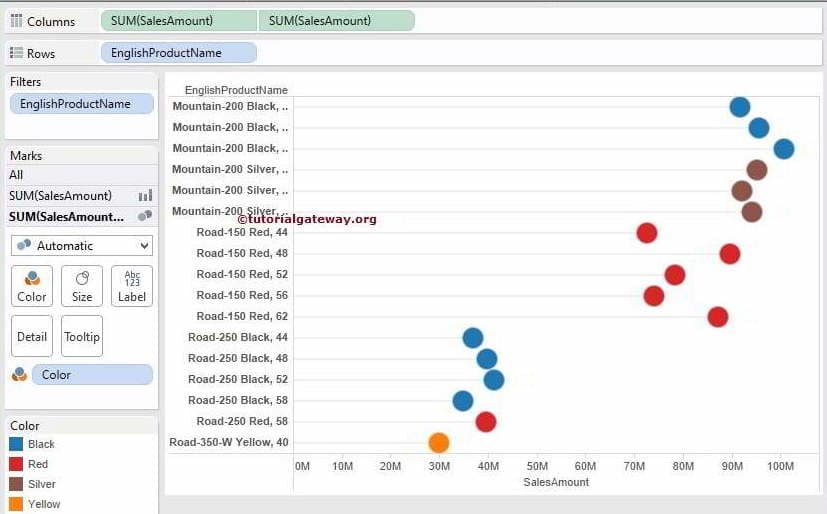This screenshot has height=514, width=827.
Task: Select the Black legend label
Action: coord(41,444)
